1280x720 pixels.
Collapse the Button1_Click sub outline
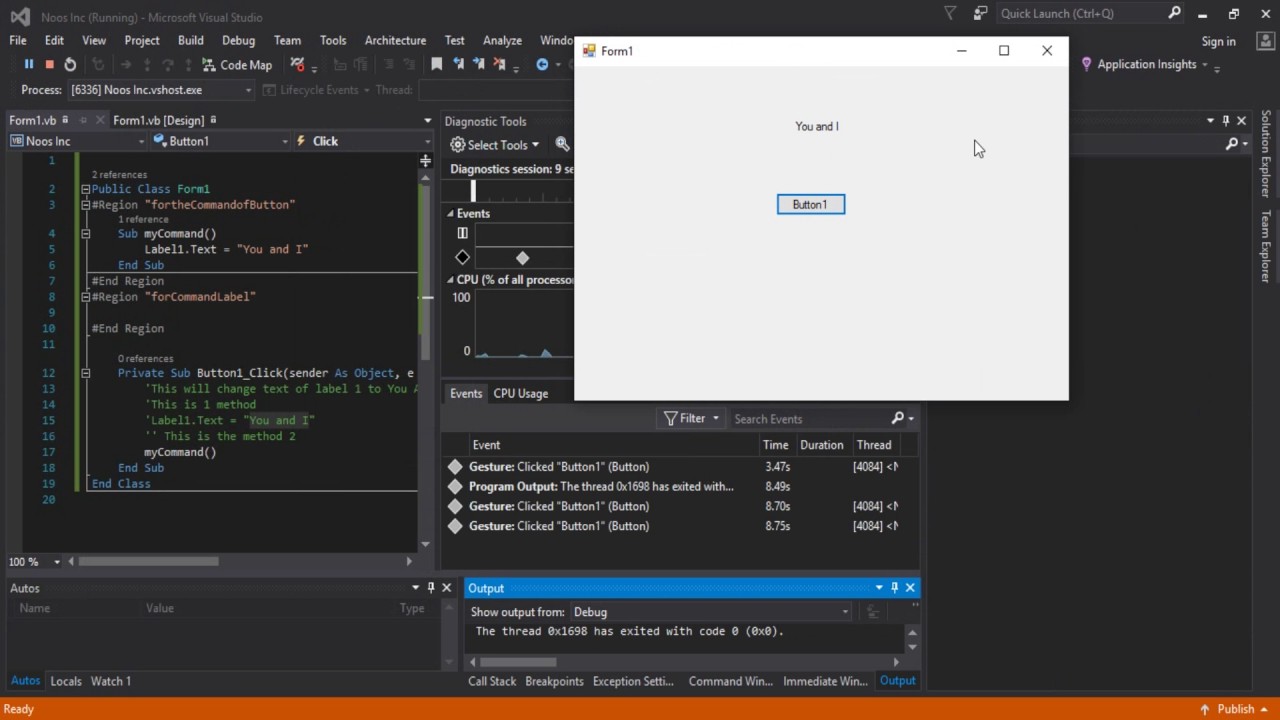(x=85, y=373)
